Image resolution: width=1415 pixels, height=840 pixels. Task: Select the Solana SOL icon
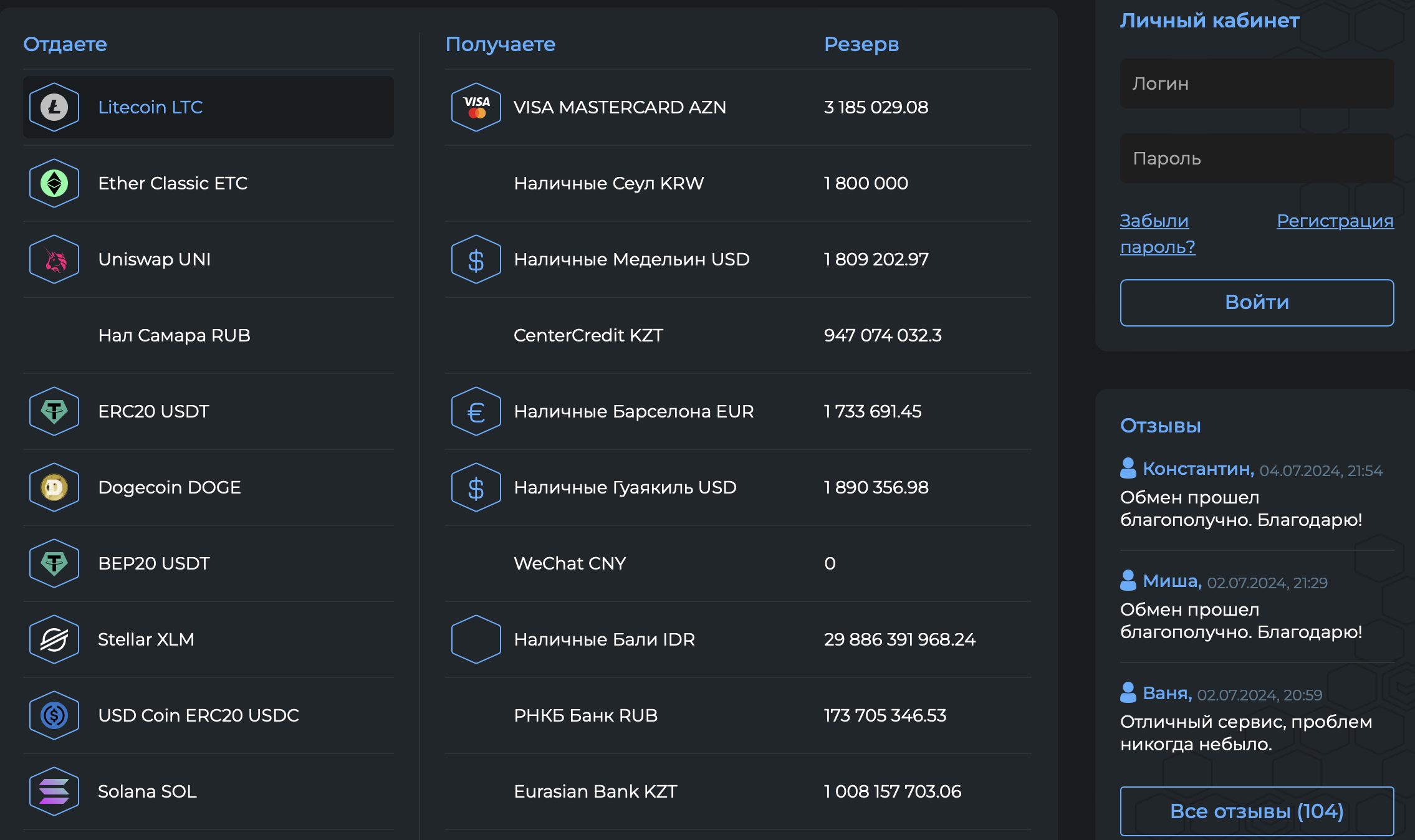pos(54,791)
